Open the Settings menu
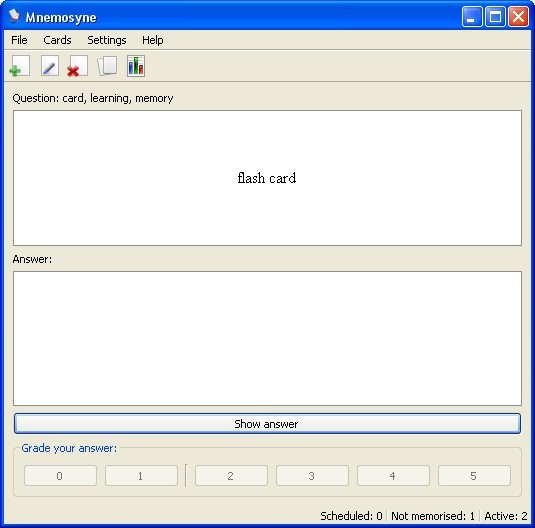The image size is (535, 528). [107, 40]
